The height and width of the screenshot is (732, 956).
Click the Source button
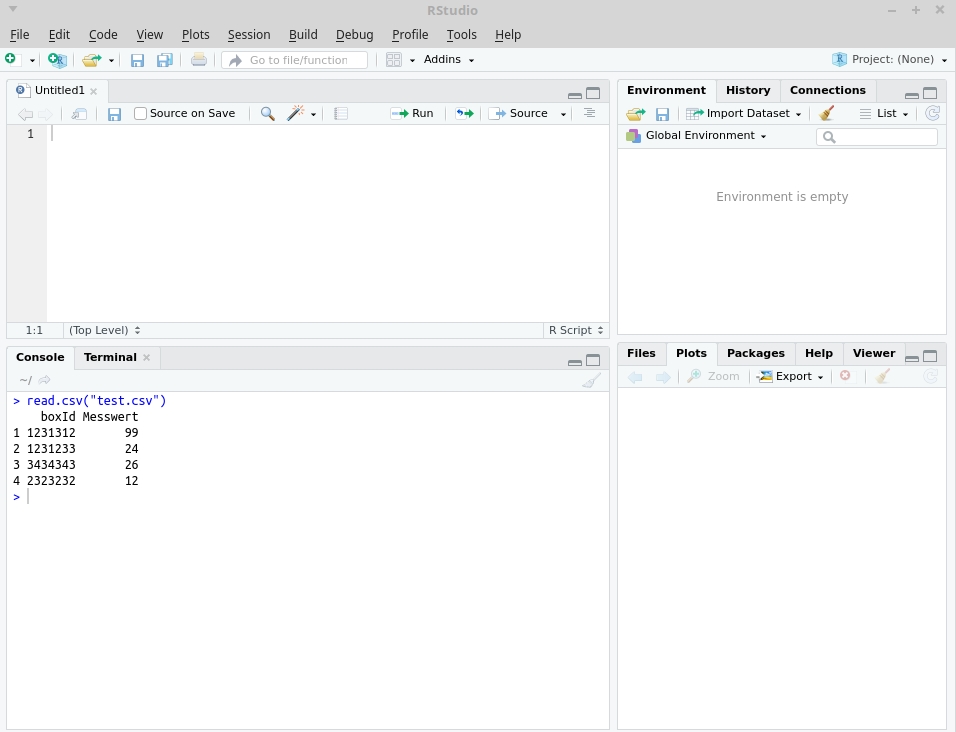tap(518, 113)
